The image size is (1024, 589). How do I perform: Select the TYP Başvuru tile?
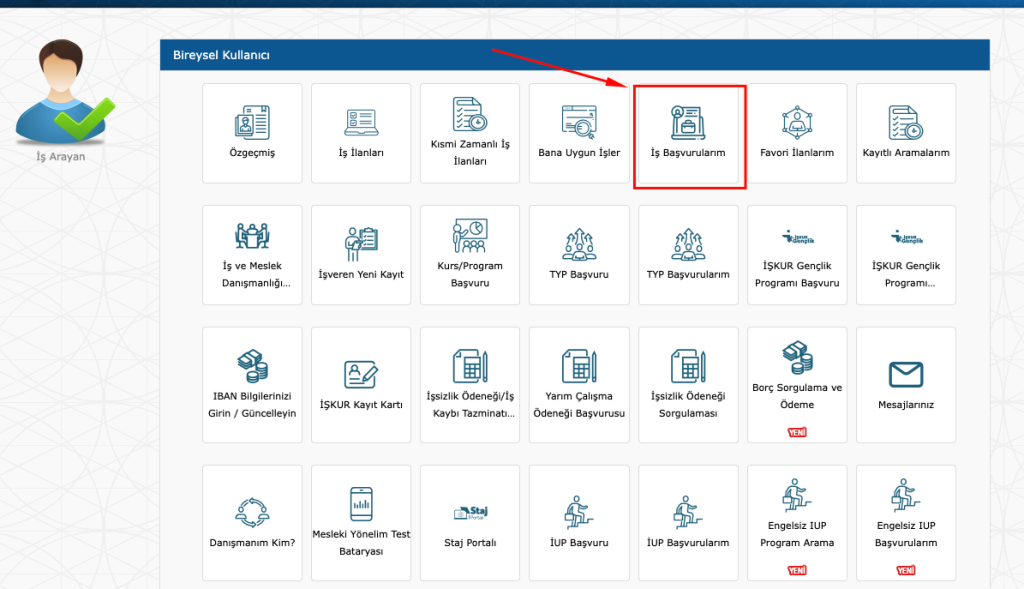[x=579, y=255]
